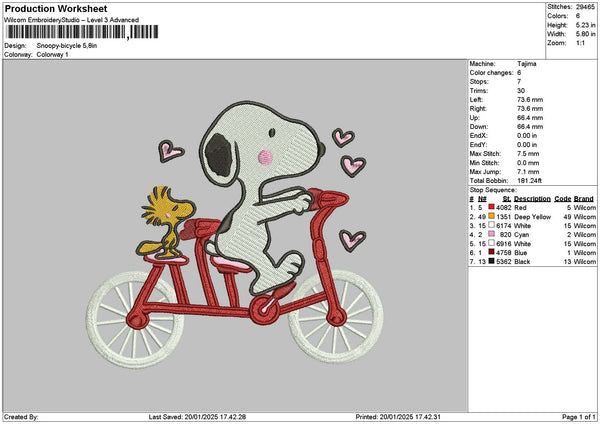Click the EndX value 0.00 in
600x424 pixels.
point(527,135)
